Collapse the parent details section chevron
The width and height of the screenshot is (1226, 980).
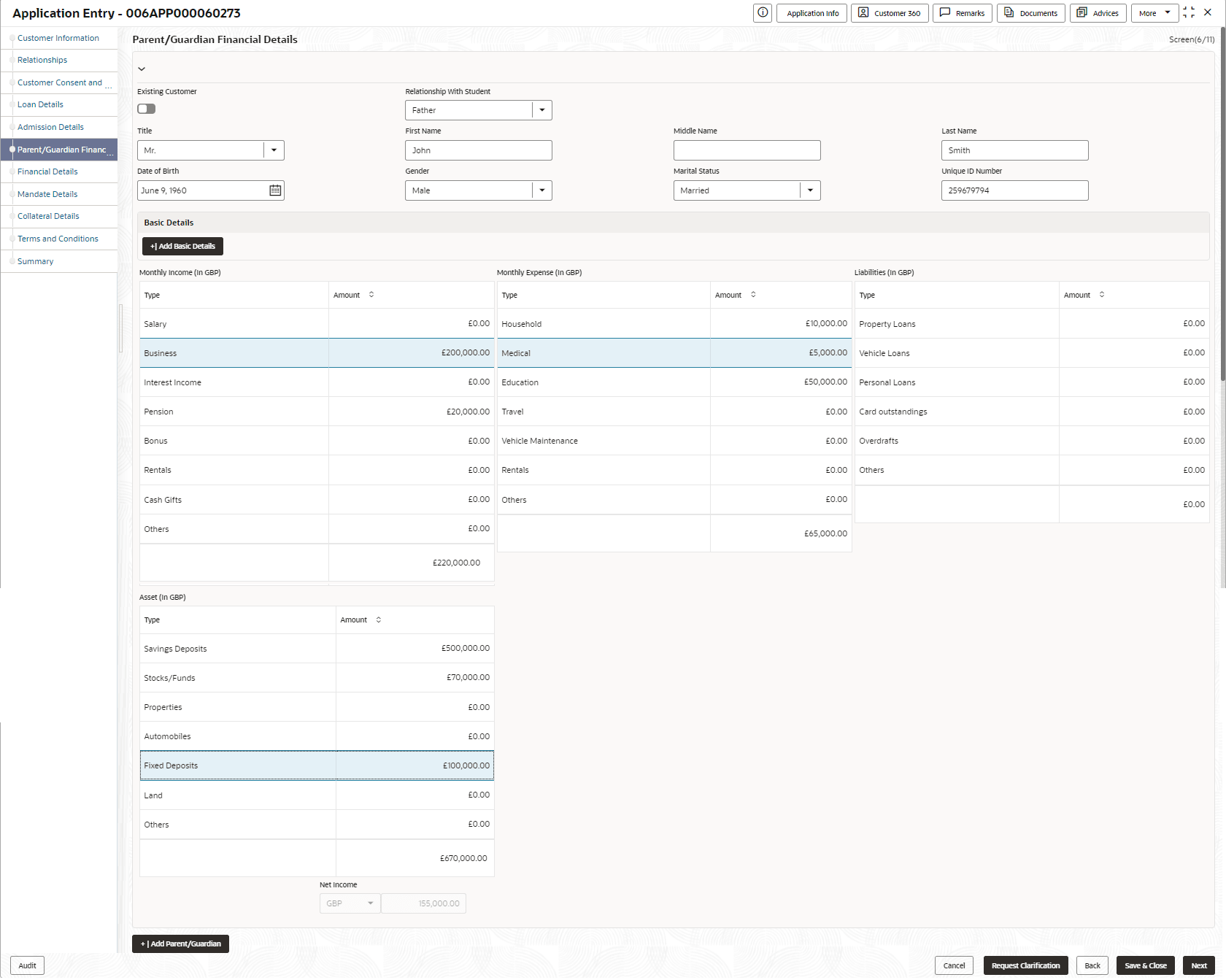coord(142,69)
